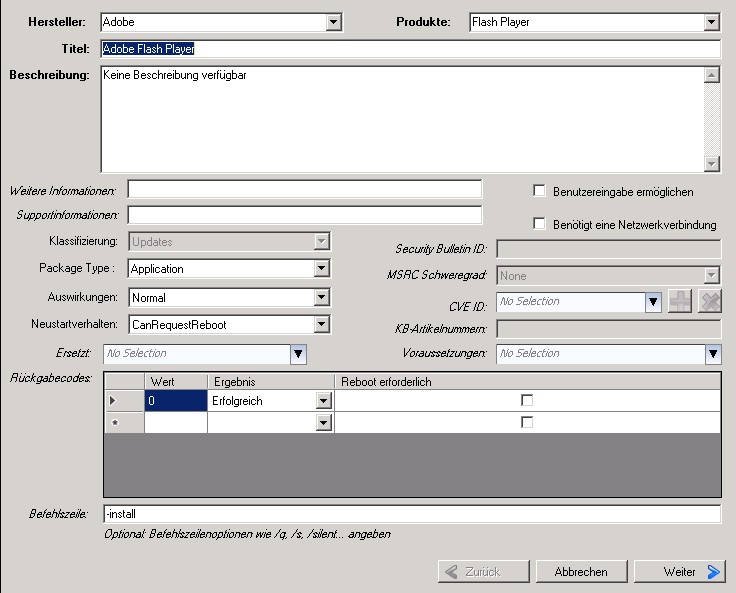Click the Beschreibung scrollbar up arrow
The height and width of the screenshot is (593, 736).
712,75
